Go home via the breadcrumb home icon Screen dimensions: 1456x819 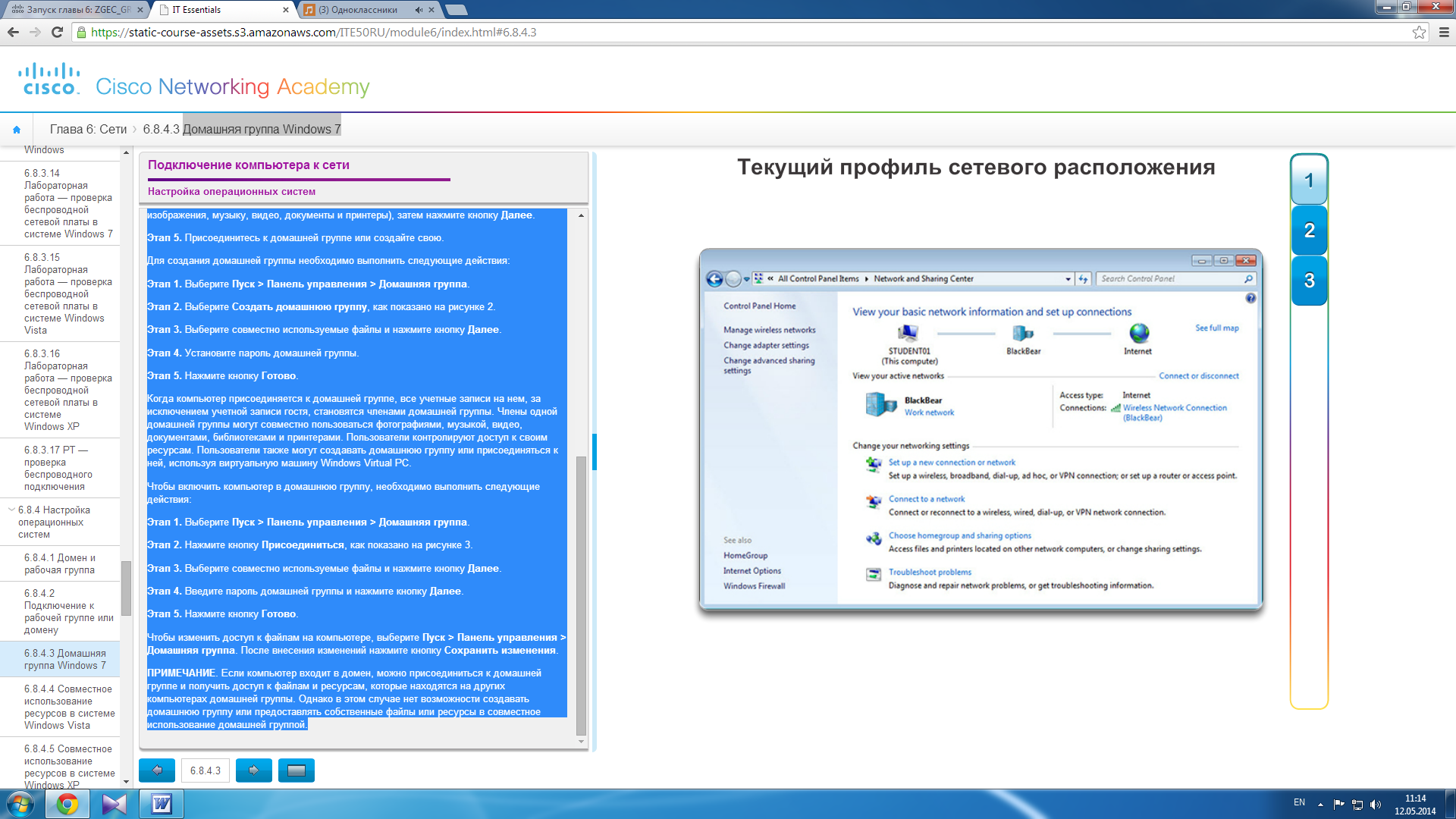pos(17,130)
